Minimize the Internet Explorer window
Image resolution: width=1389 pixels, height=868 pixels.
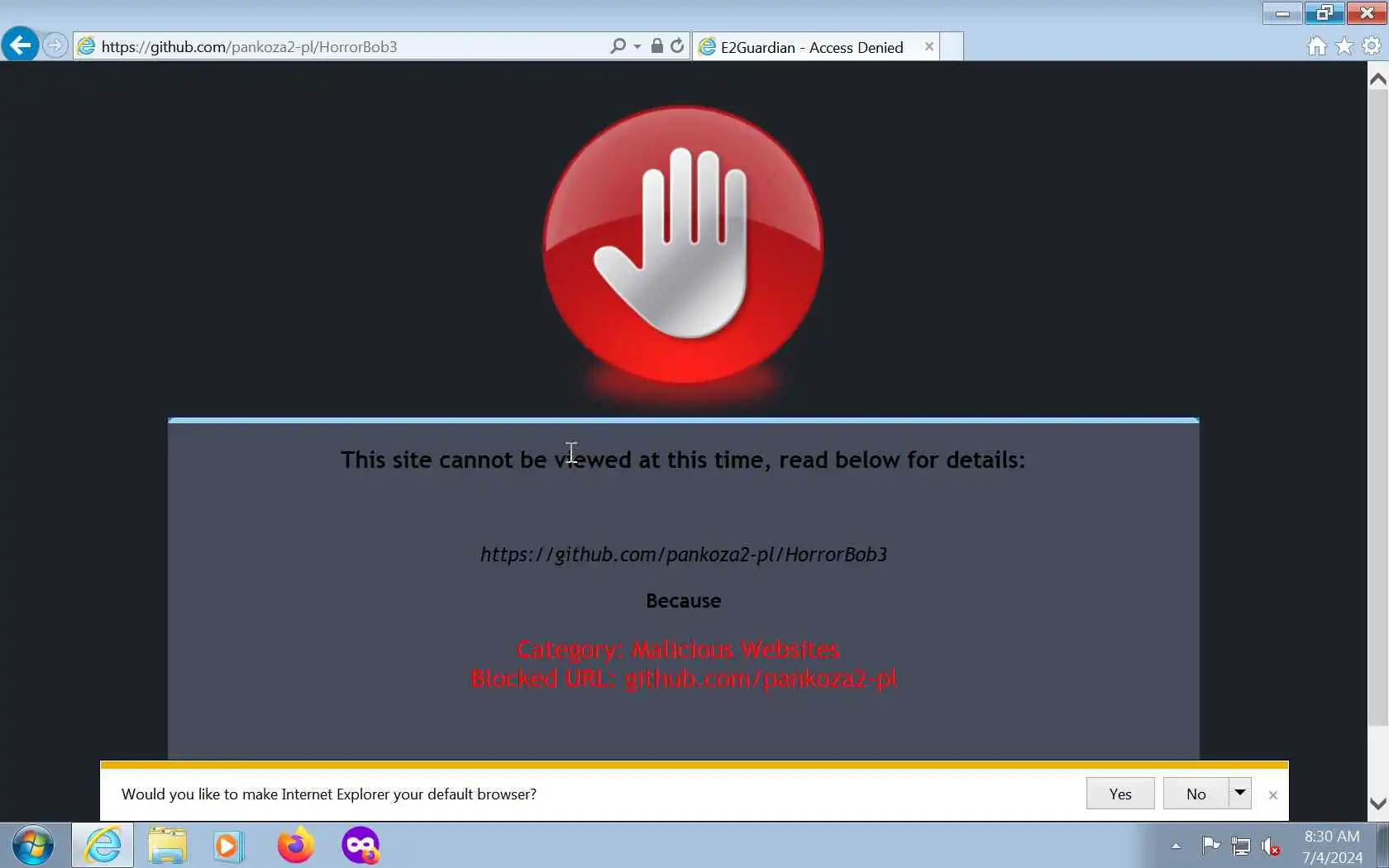pos(1282,12)
